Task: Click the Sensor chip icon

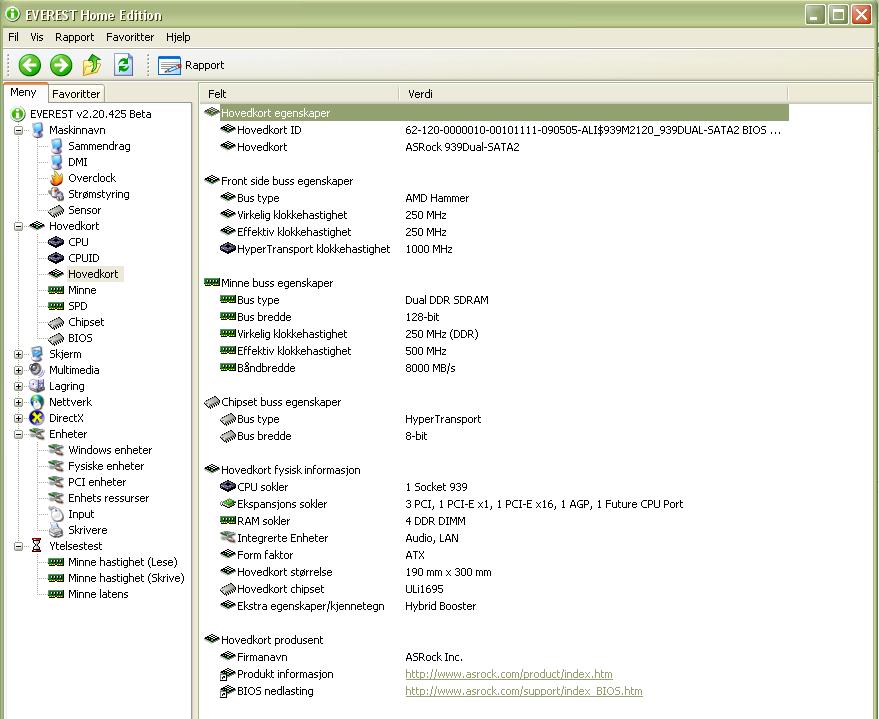Action: (56, 210)
